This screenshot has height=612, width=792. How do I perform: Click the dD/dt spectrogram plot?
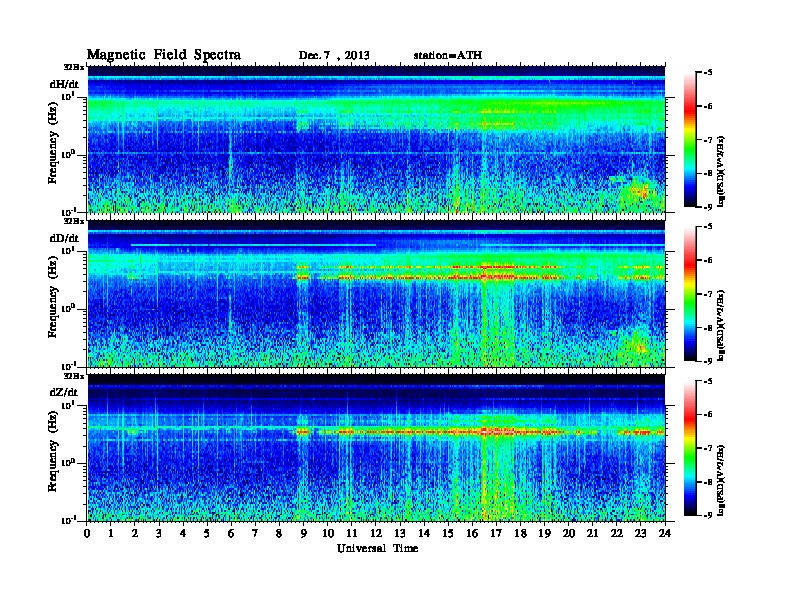click(x=376, y=293)
